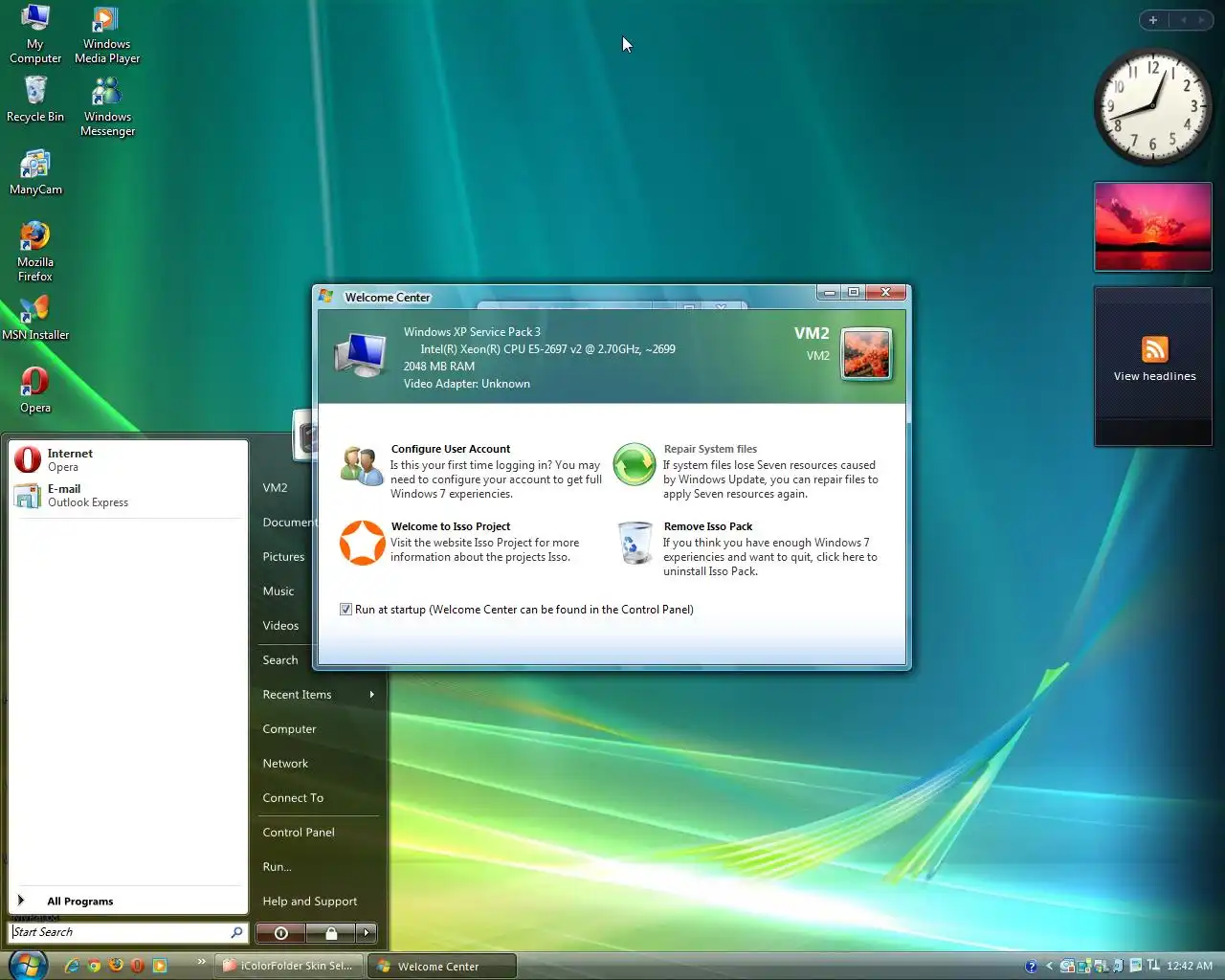Screen dimensions: 1225x980
Task: Open Network from Start menu
Action: coord(286,764)
